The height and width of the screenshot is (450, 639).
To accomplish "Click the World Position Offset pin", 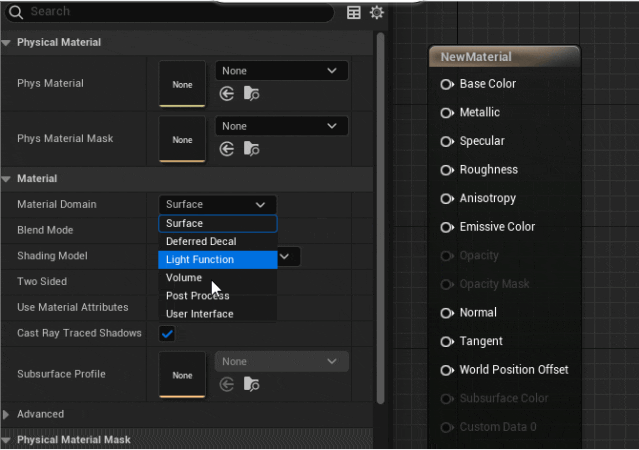I will [447, 370].
